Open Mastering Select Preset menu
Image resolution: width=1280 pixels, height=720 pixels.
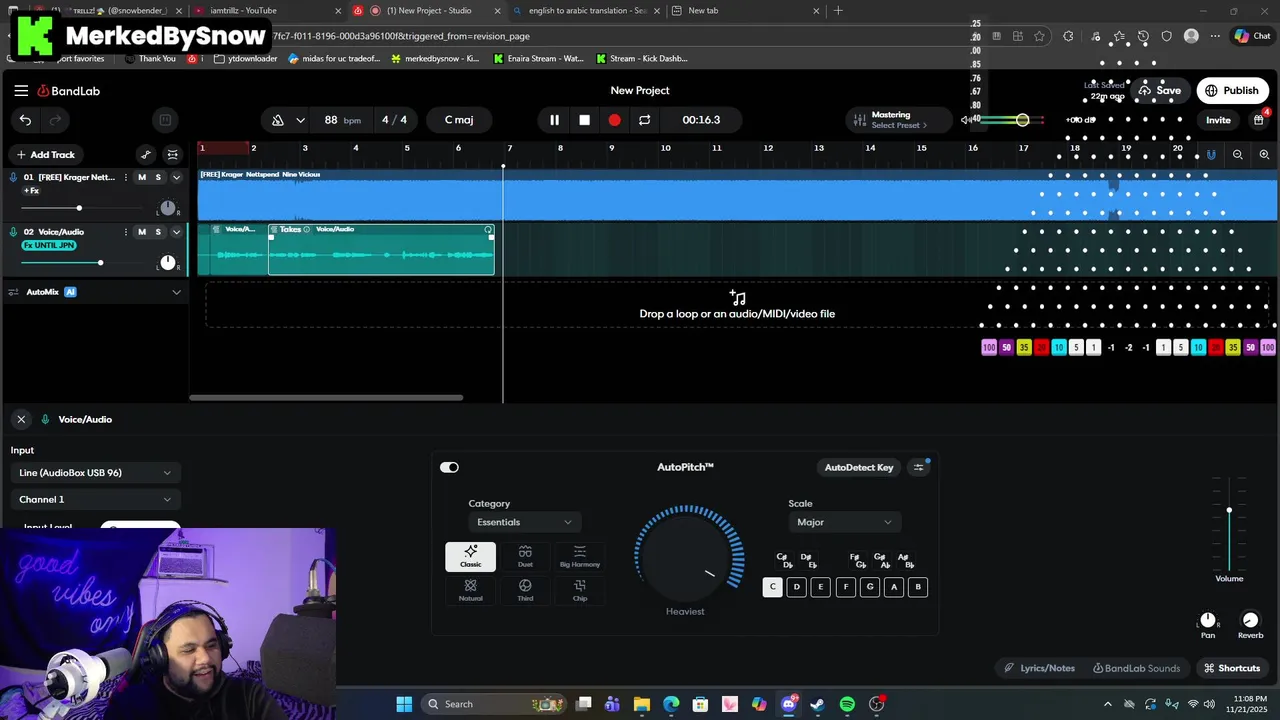pyautogui.click(x=899, y=125)
